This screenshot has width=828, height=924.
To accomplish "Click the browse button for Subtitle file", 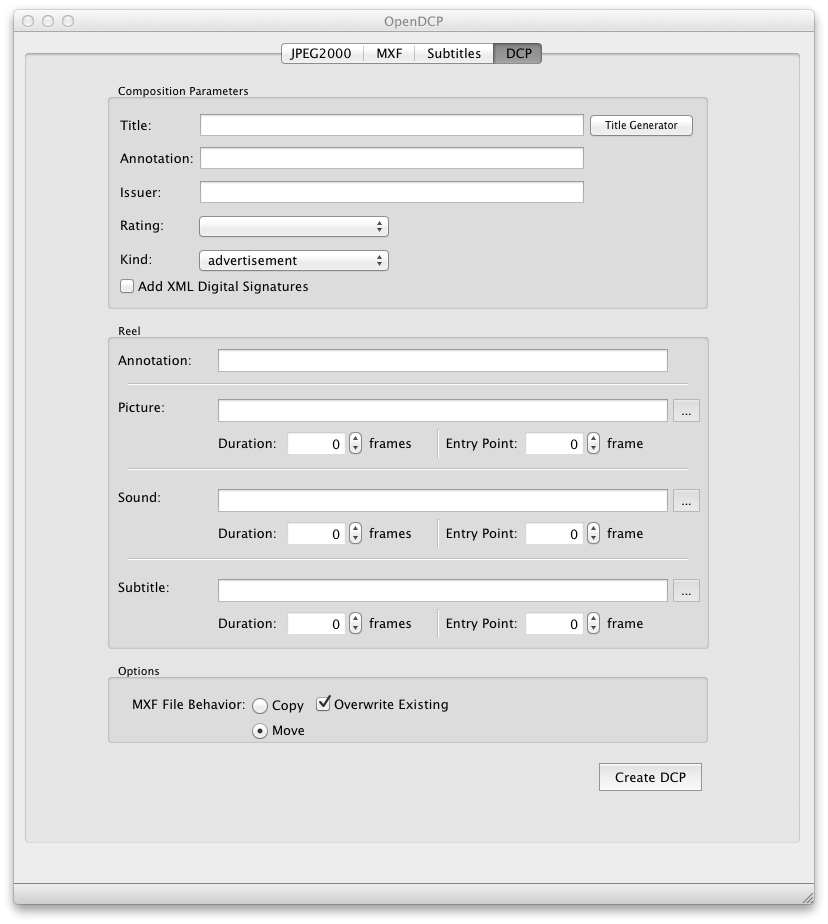I will (x=686, y=591).
